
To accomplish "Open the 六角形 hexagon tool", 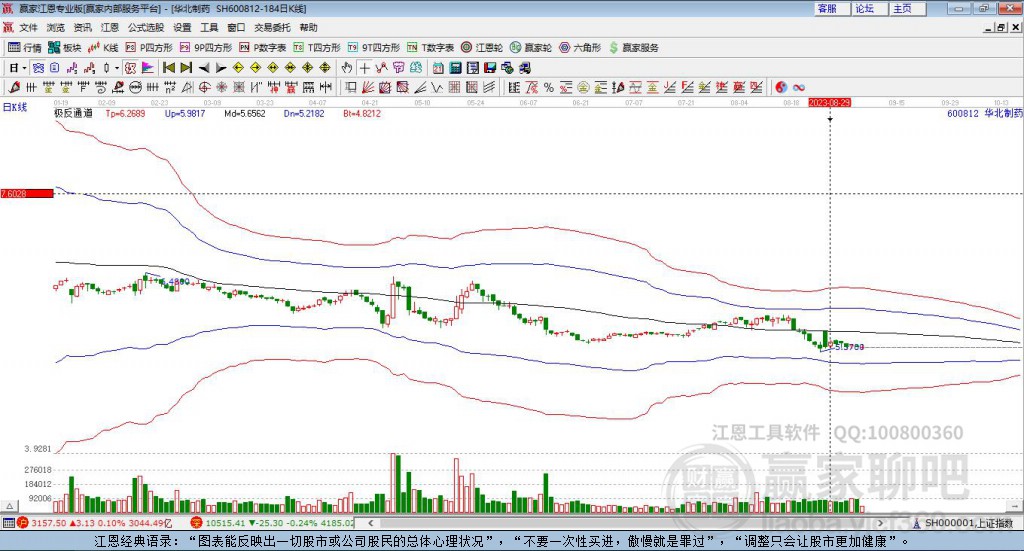I will (x=580, y=48).
